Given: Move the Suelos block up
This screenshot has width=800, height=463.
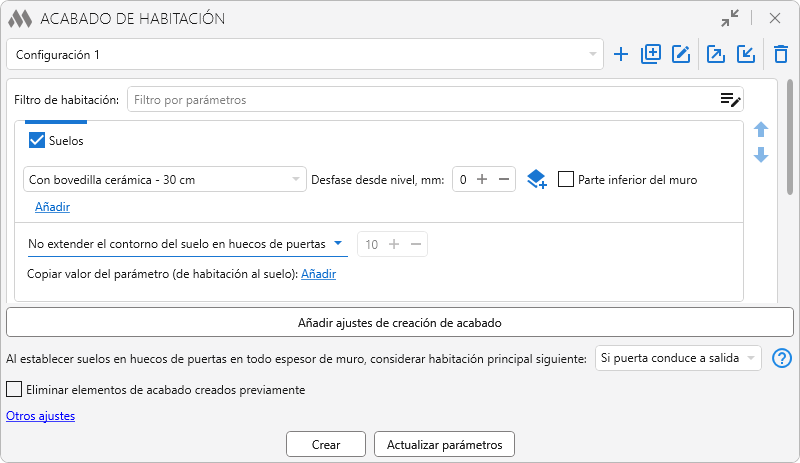Looking at the screenshot, I should click(x=761, y=130).
